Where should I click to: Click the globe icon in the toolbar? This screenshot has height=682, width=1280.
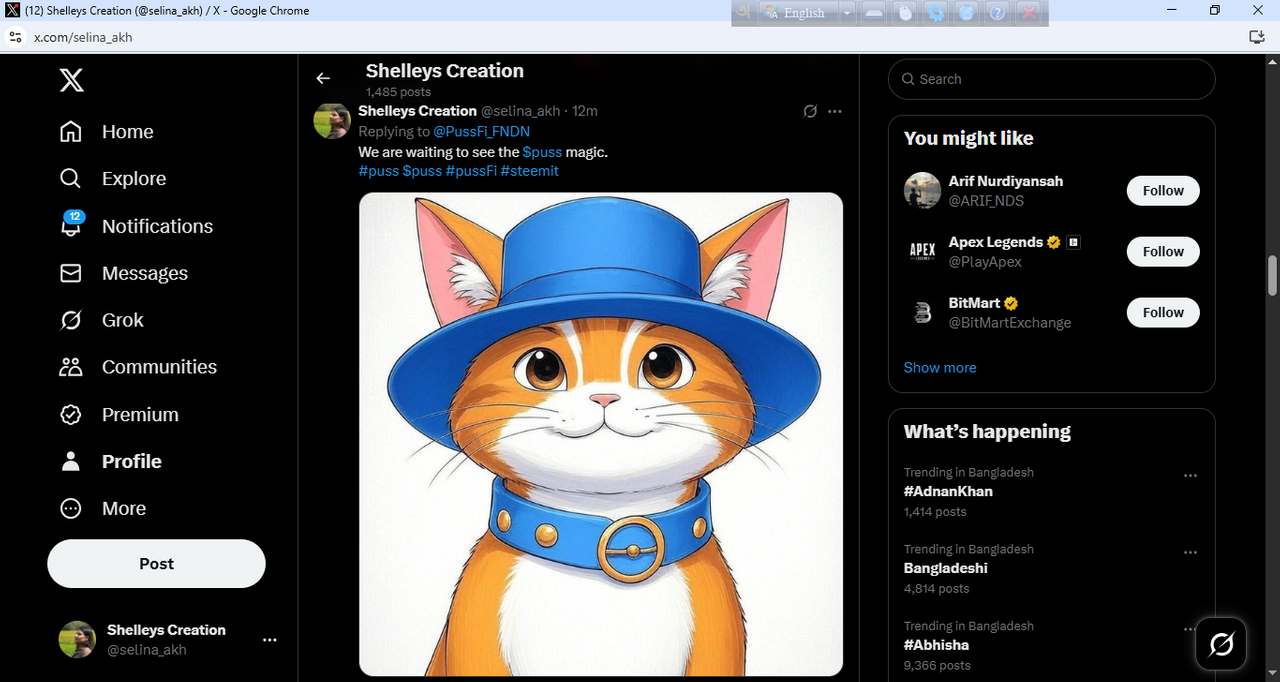[x=966, y=13]
